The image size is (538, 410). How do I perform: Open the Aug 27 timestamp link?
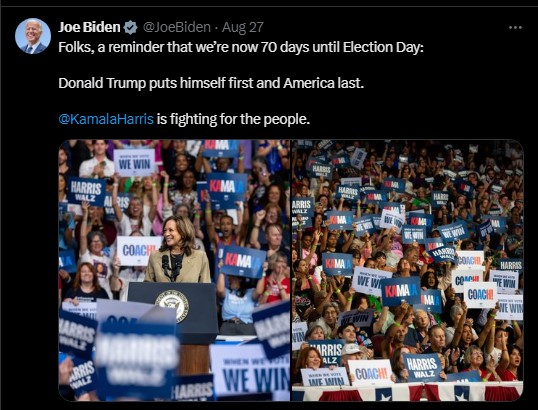click(243, 27)
